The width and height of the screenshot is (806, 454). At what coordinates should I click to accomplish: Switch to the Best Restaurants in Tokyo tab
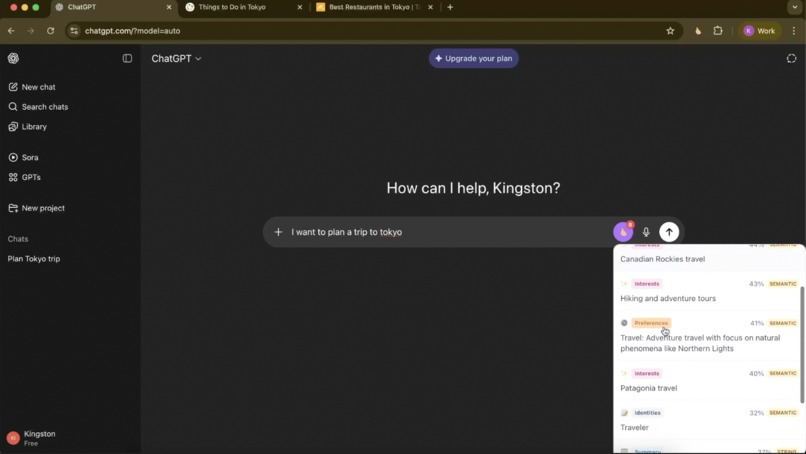374,7
